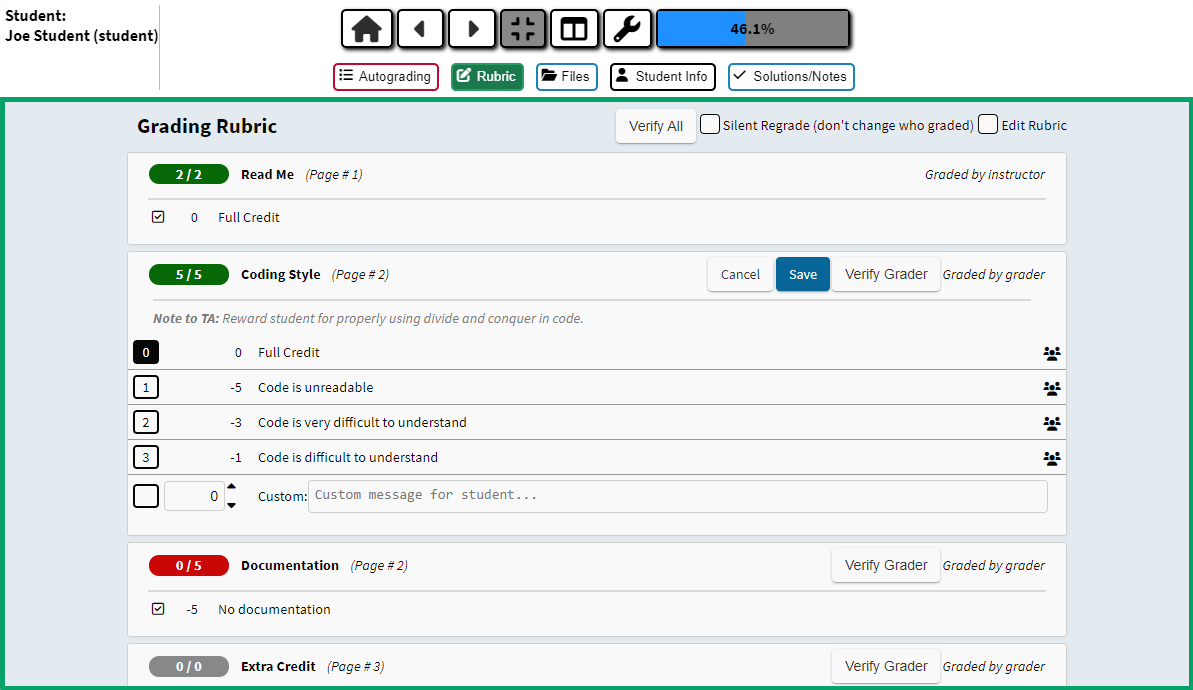Click the Joe Student name text
Viewport: 1193px width, 690px height.
[x=81, y=36]
